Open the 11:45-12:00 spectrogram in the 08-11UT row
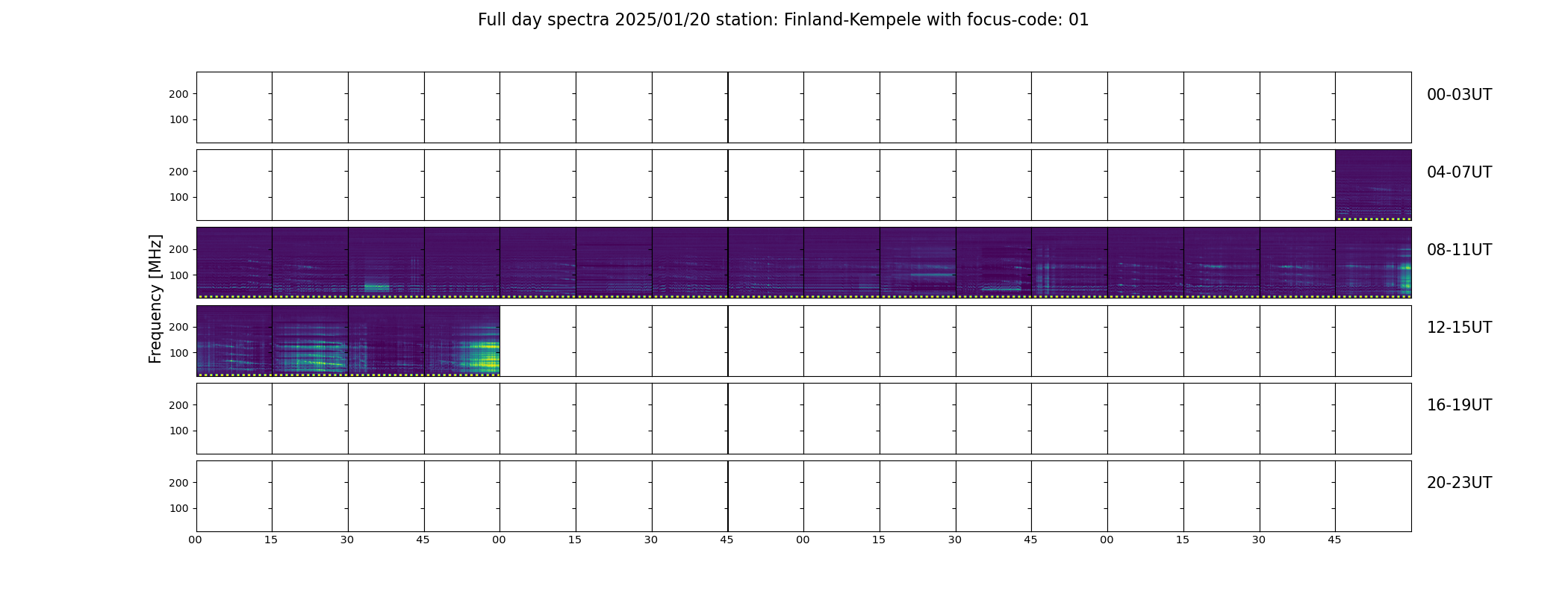Screen dimensions: 1568x597 point(1373,263)
